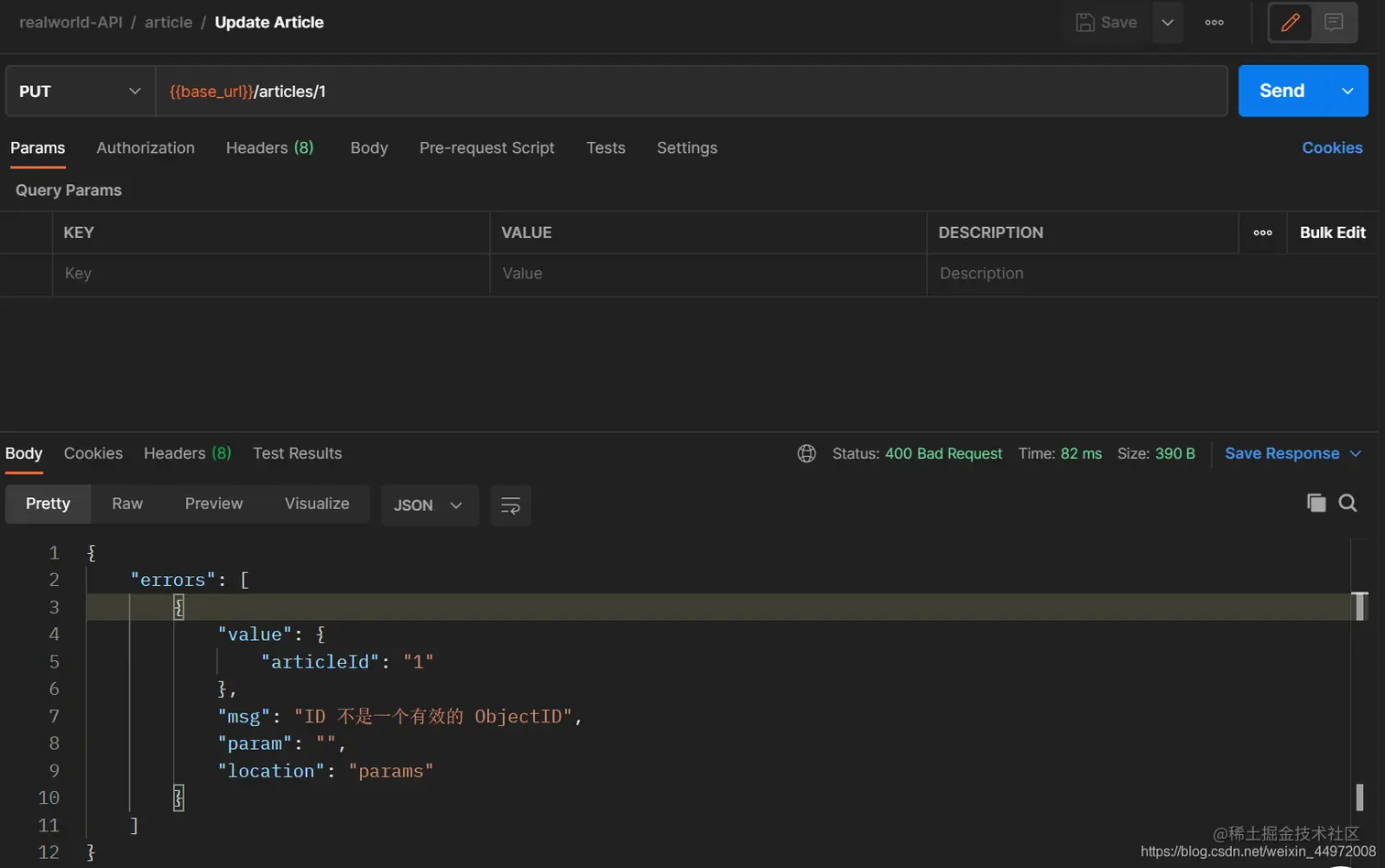The width and height of the screenshot is (1385, 868).
Task: Click the Value input cell
Action: click(708, 274)
